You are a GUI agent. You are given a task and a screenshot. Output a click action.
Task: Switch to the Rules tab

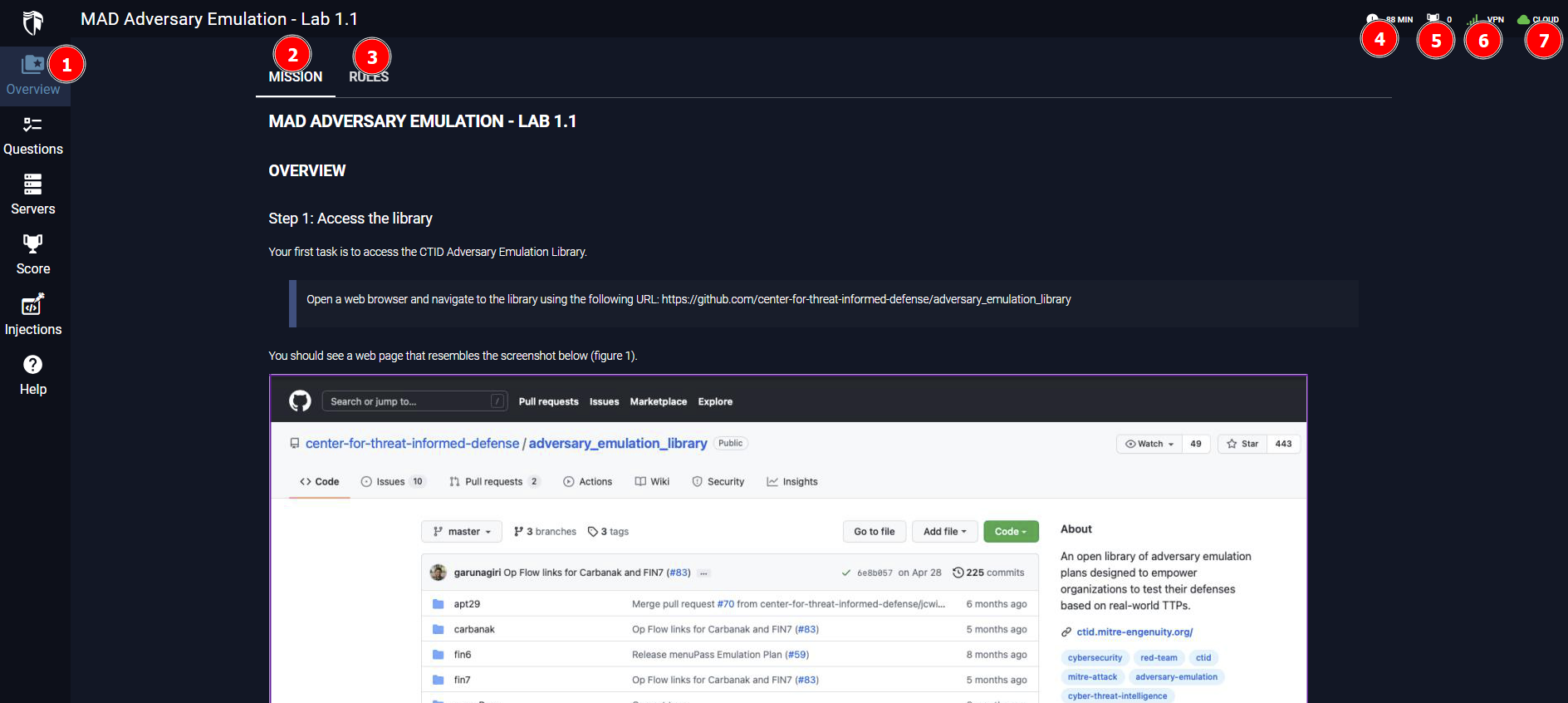click(x=369, y=76)
